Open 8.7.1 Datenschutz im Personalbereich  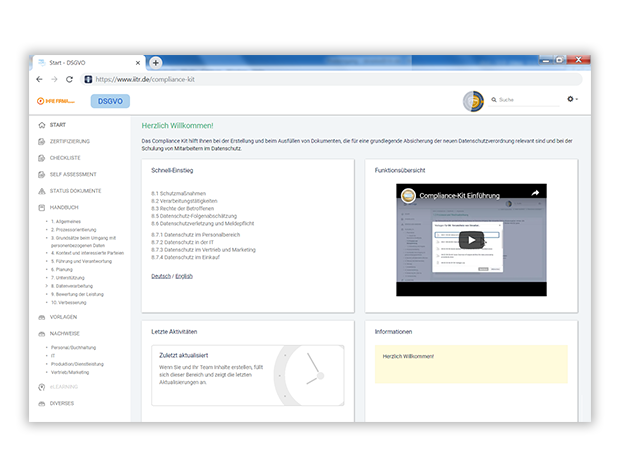click(196, 235)
